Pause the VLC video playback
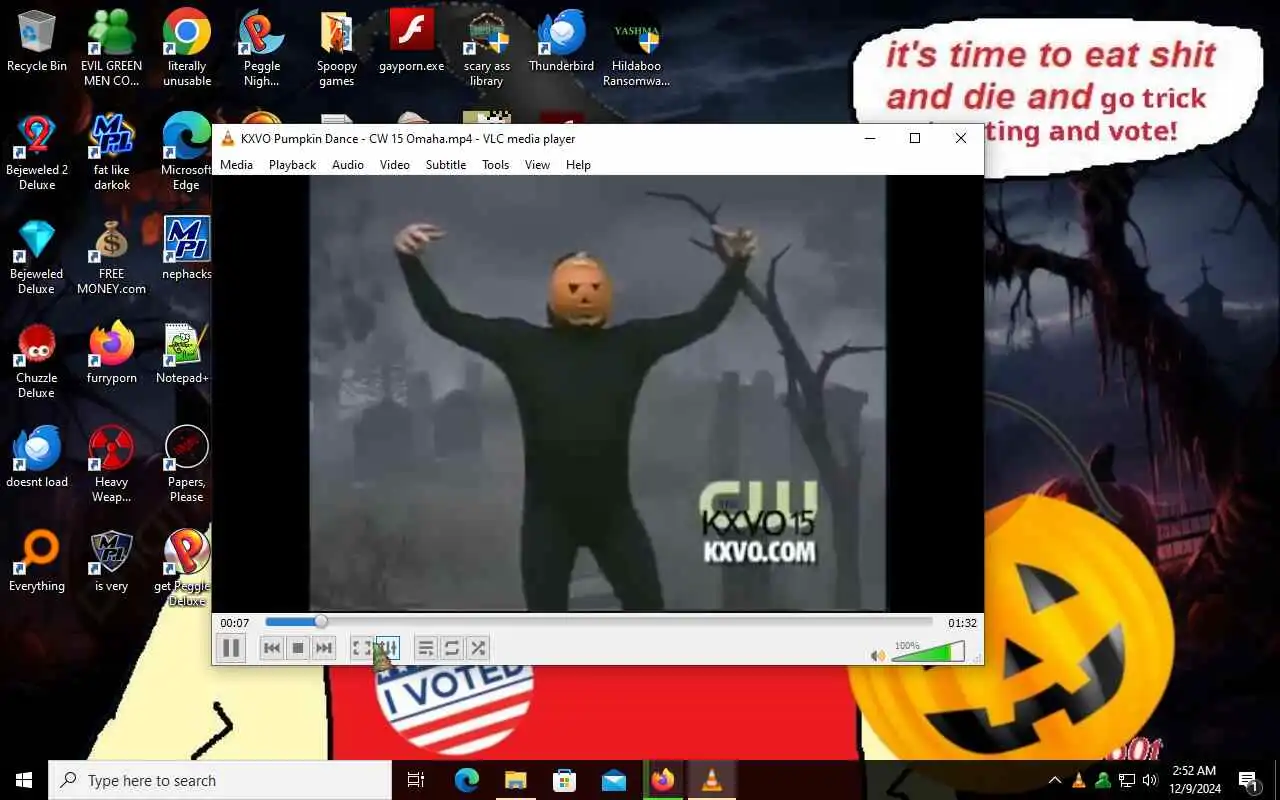 point(231,648)
